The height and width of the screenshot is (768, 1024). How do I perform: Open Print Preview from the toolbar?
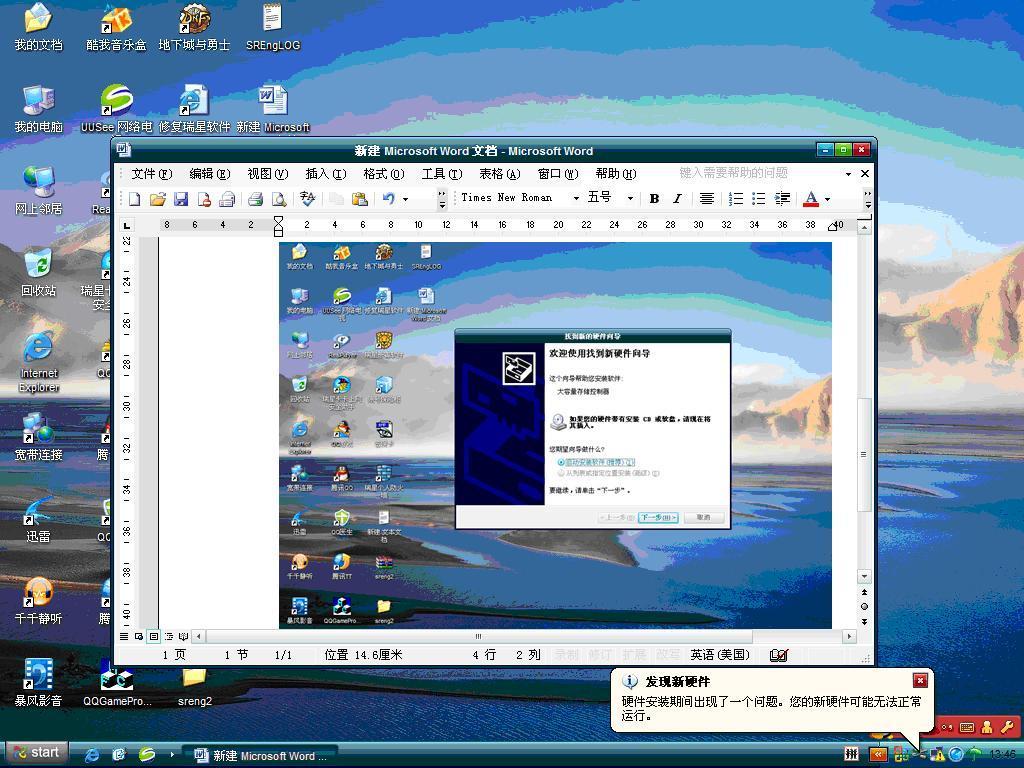[x=279, y=199]
